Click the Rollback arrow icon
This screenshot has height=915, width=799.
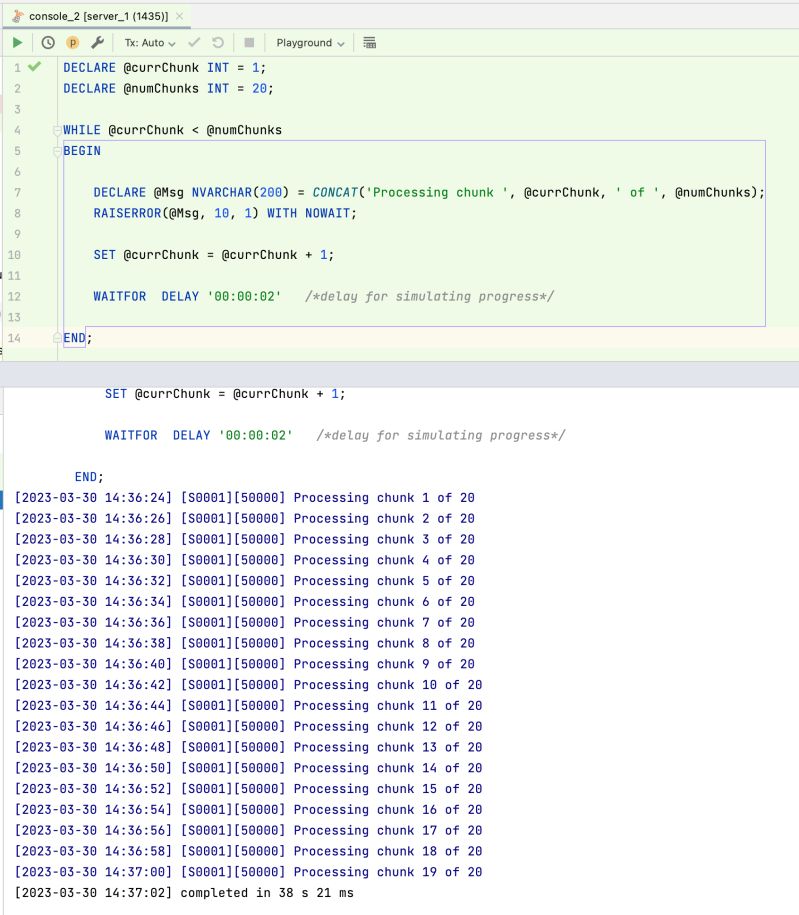point(218,43)
